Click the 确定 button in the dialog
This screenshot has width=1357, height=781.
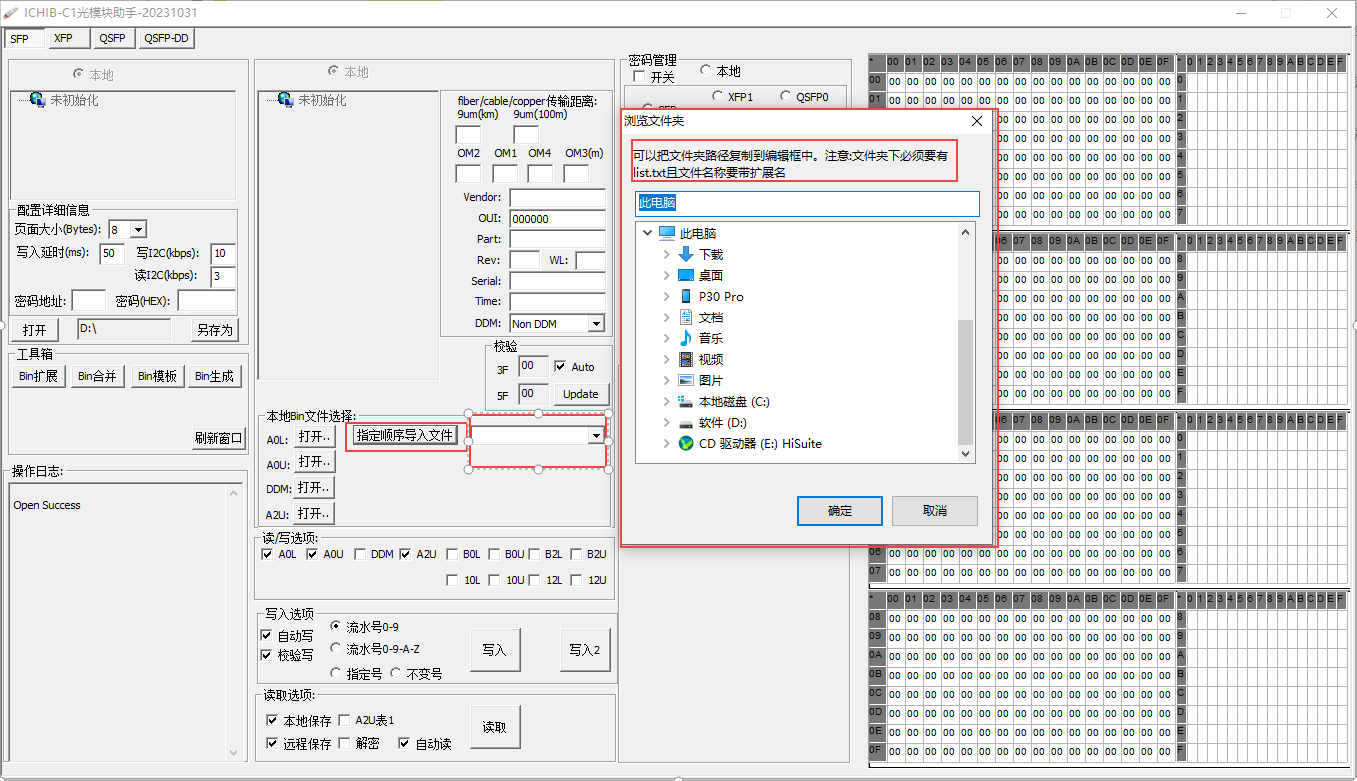click(x=839, y=510)
